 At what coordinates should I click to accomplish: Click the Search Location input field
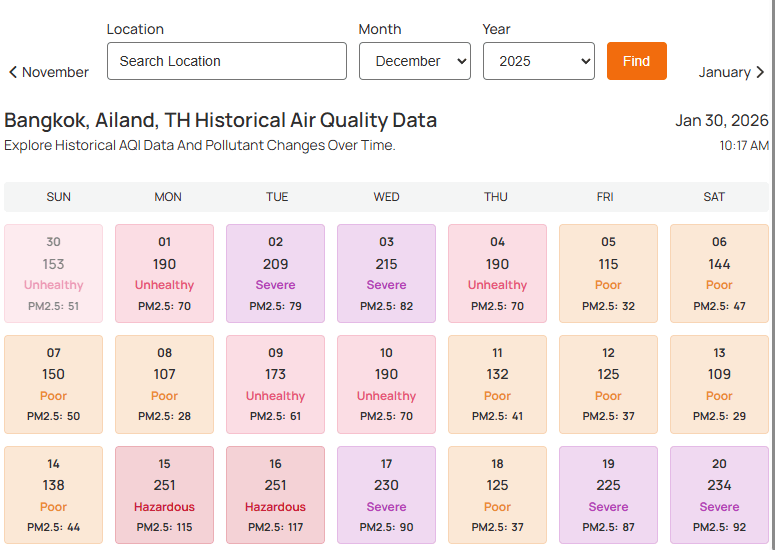coord(226,61)
